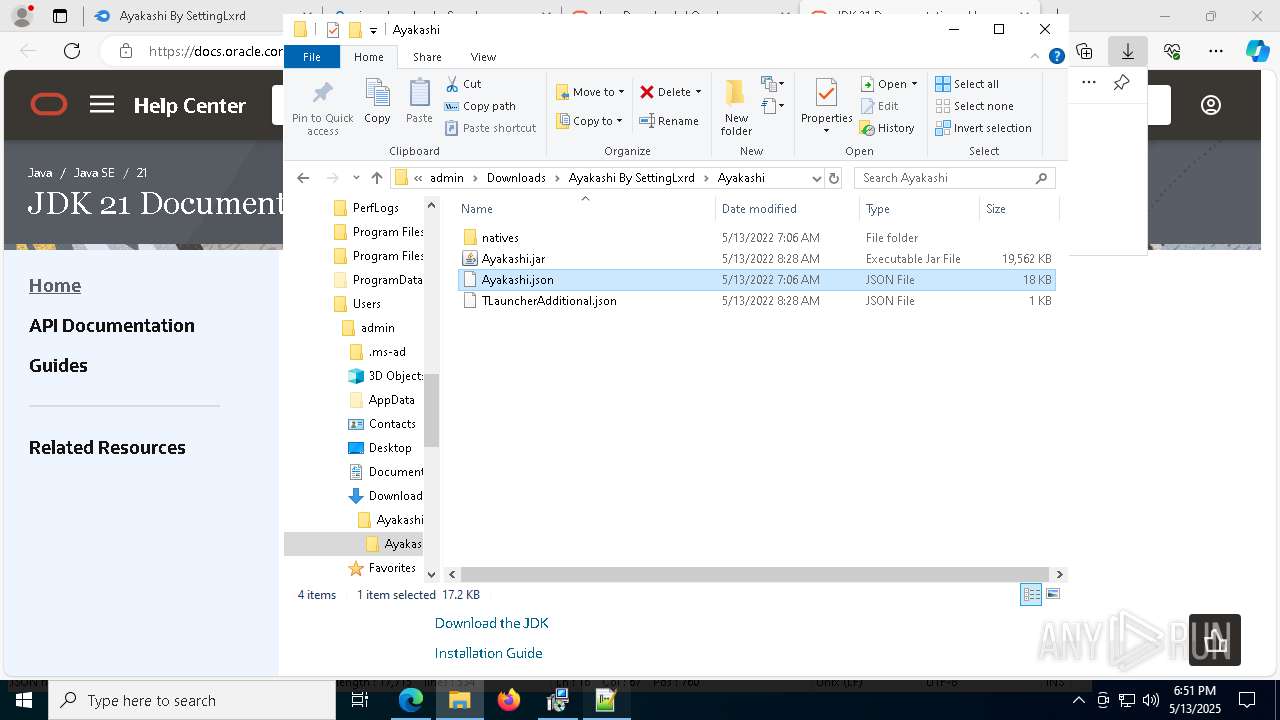Screen dimensions: 1280x720
Task: Open the Open dropdown in the ribbon
Action: tap(889, 84)
